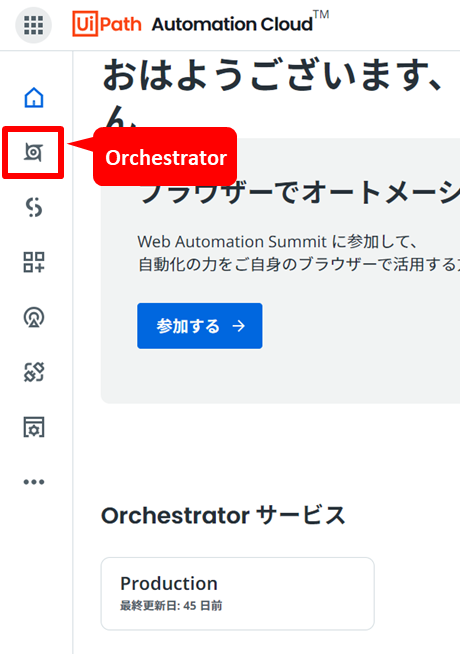The width and height of the screenshot is (460, 654).
Task: Open the window-with-gear sidebar icon
Action: coord(34,427)
